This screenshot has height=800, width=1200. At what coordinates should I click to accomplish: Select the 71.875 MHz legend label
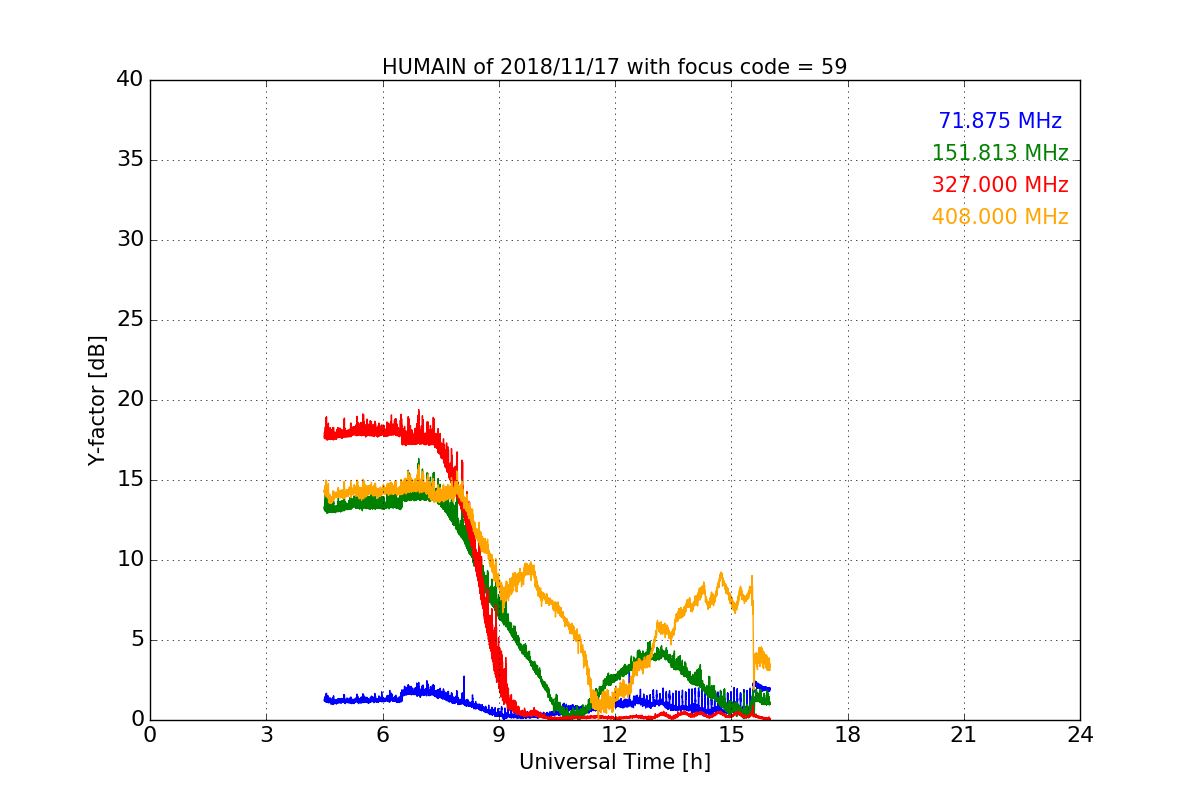point(1000,121)
